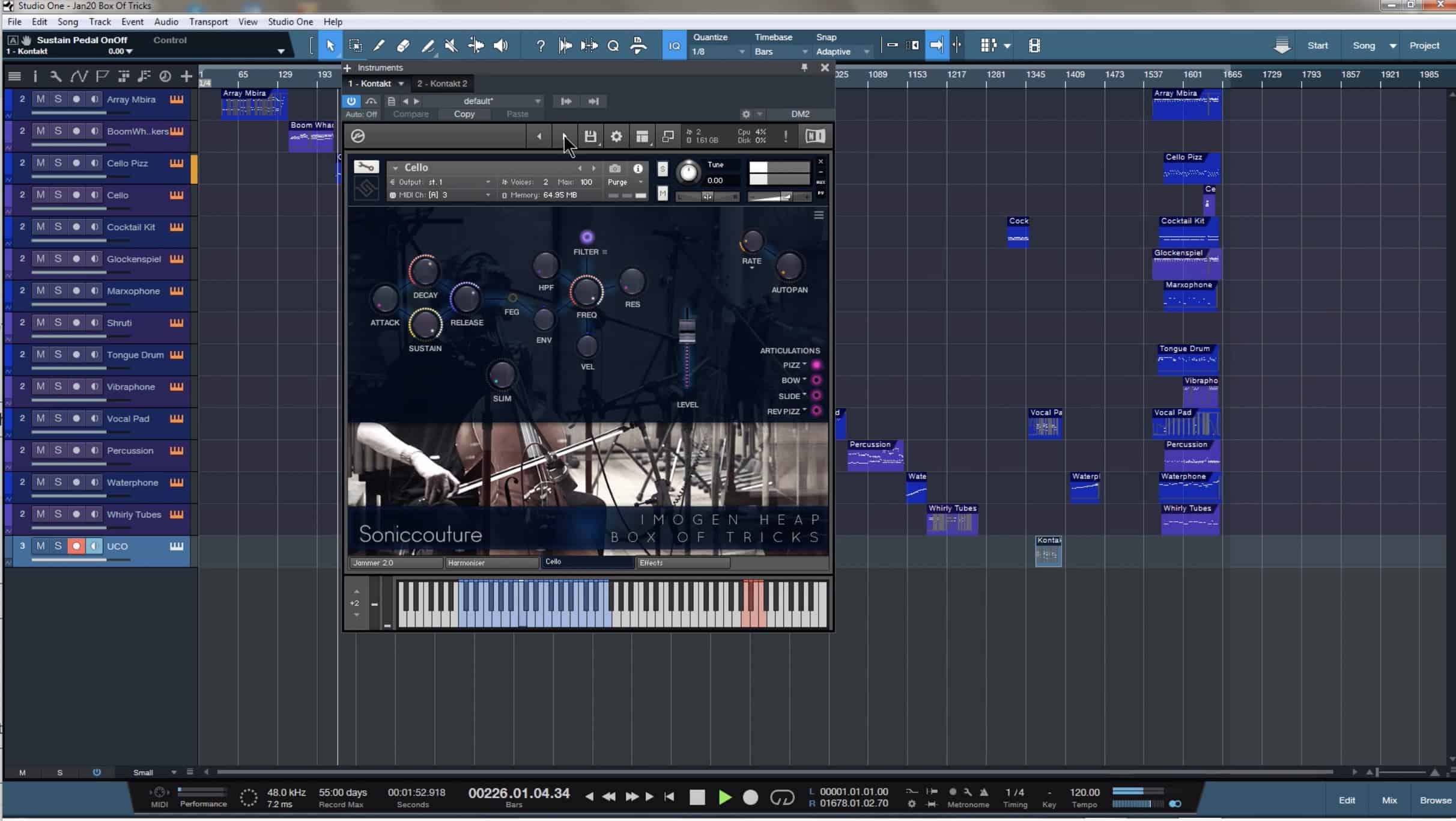
Task: Mute the Array Mbira track
Action: click(x=40, y=99)
